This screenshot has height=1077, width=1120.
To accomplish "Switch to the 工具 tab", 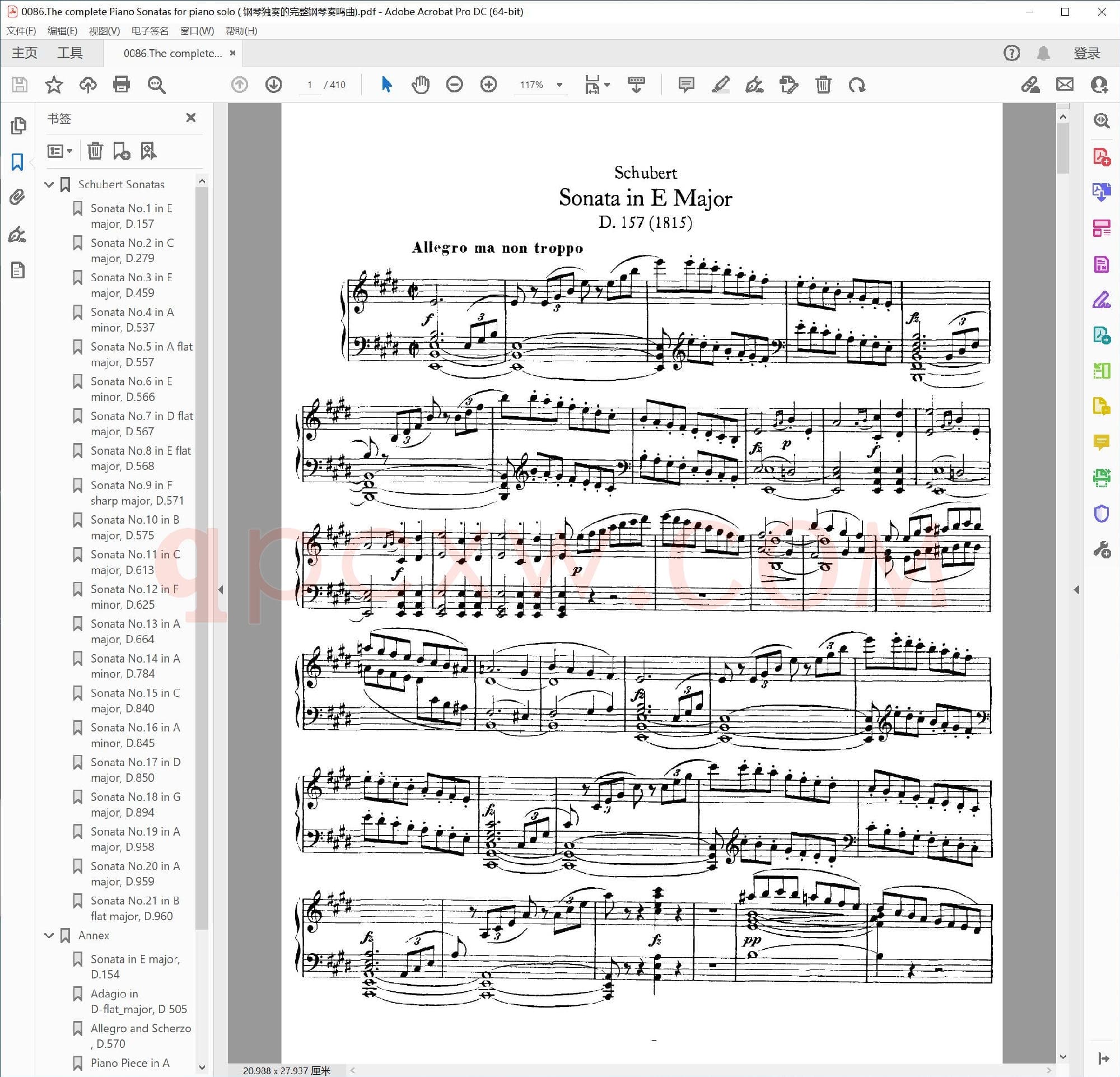I will 69,53.
